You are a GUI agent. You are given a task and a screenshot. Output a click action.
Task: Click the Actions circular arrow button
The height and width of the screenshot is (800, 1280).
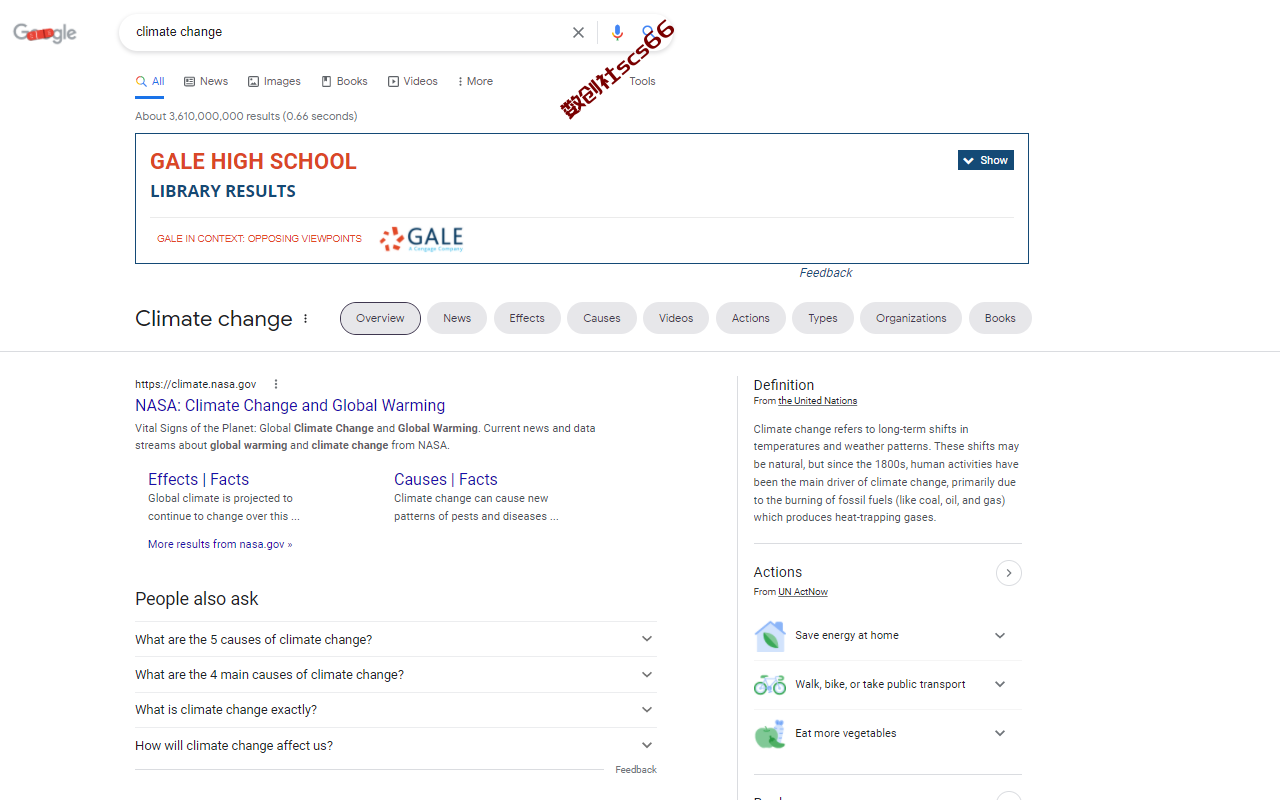[1009, 573]
